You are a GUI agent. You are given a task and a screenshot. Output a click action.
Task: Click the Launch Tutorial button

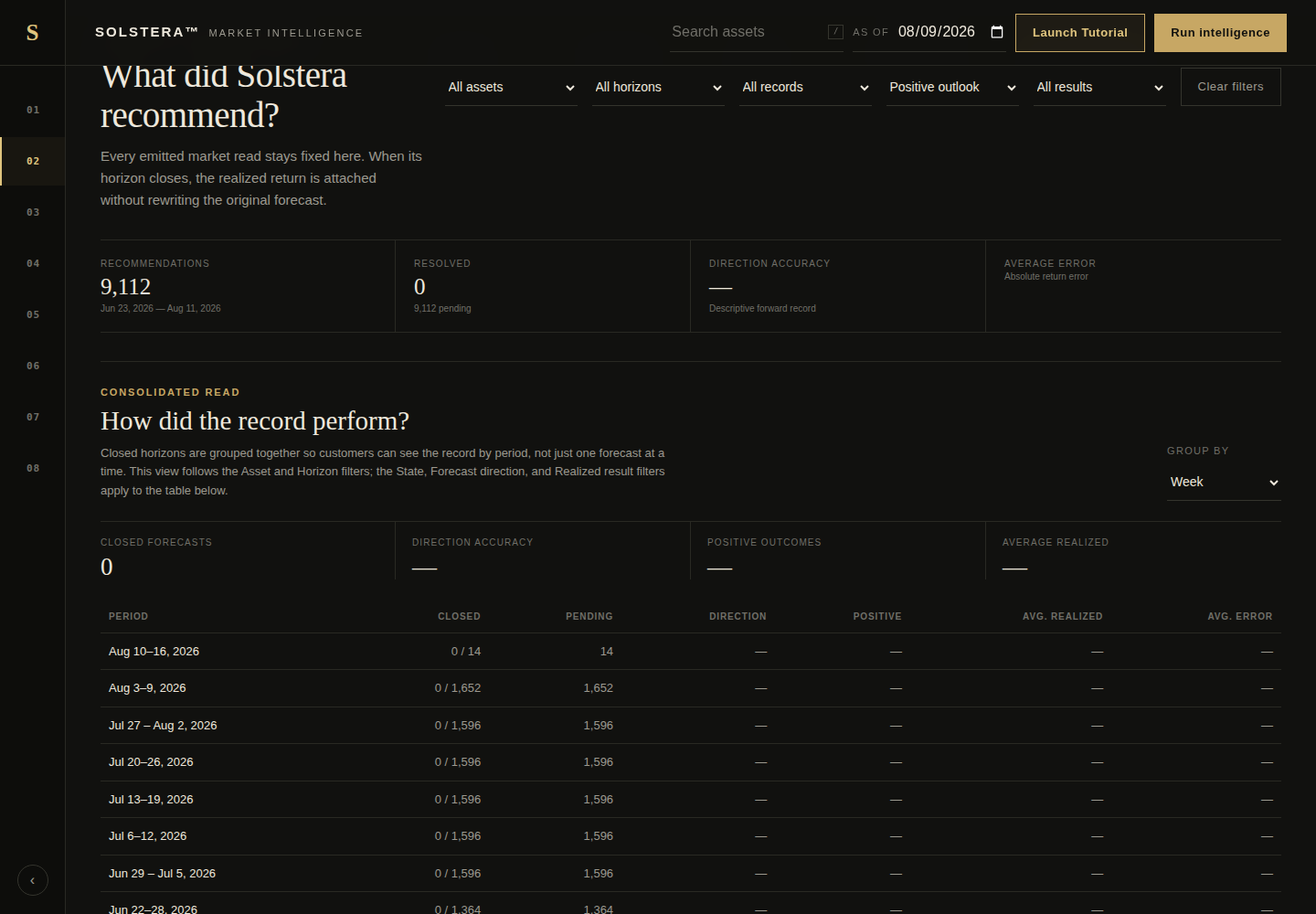(x=1080, y=33)
